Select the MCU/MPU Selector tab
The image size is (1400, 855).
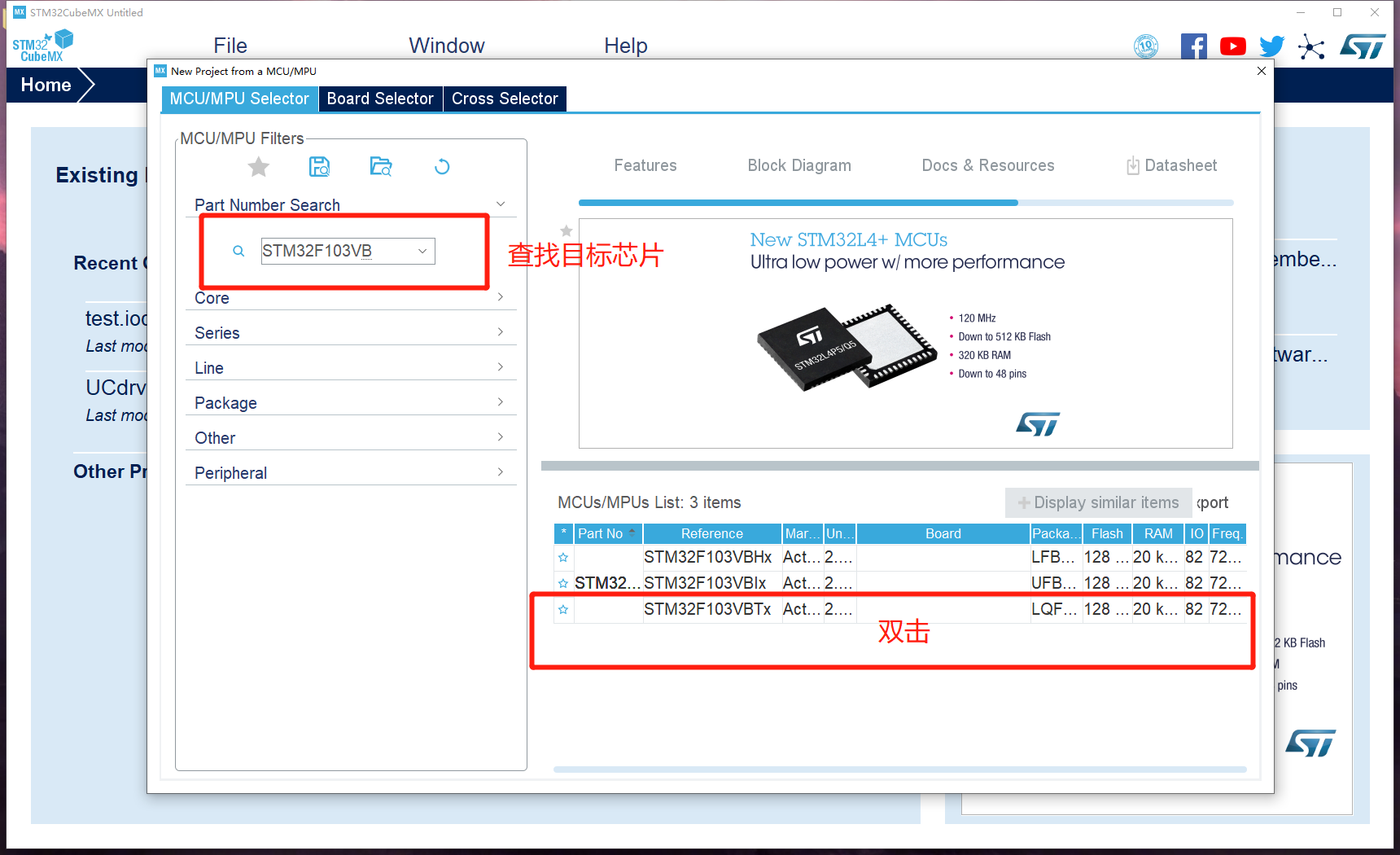point(239,99)
